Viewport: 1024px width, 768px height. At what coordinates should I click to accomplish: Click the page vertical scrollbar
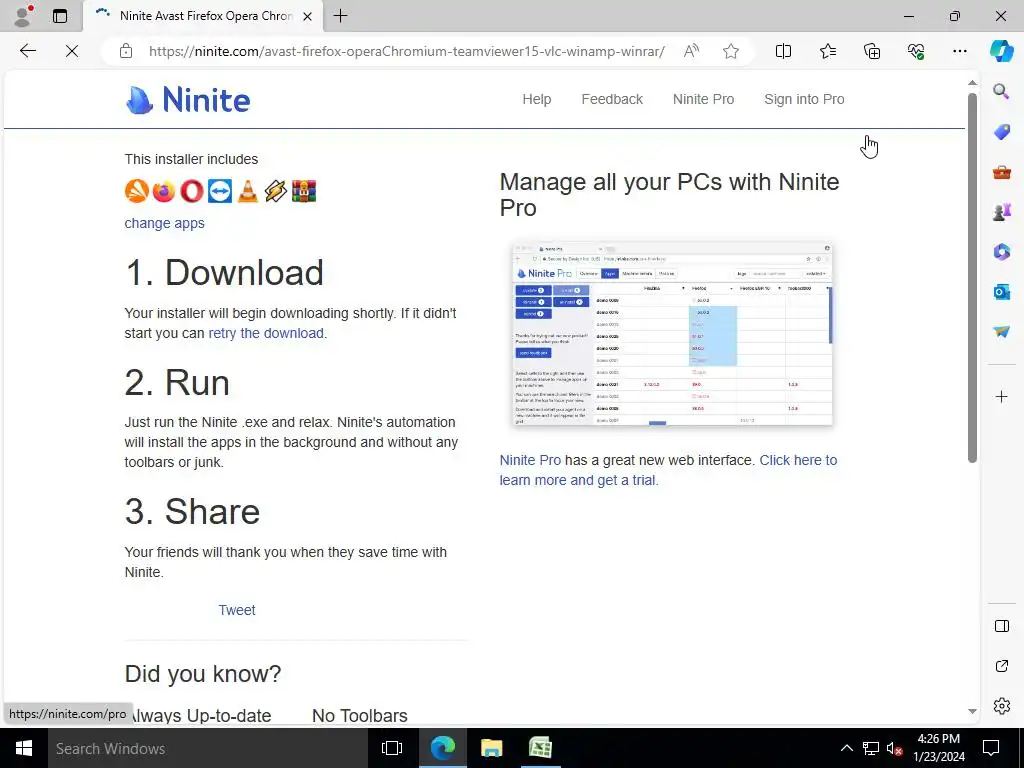pos(972,278)
